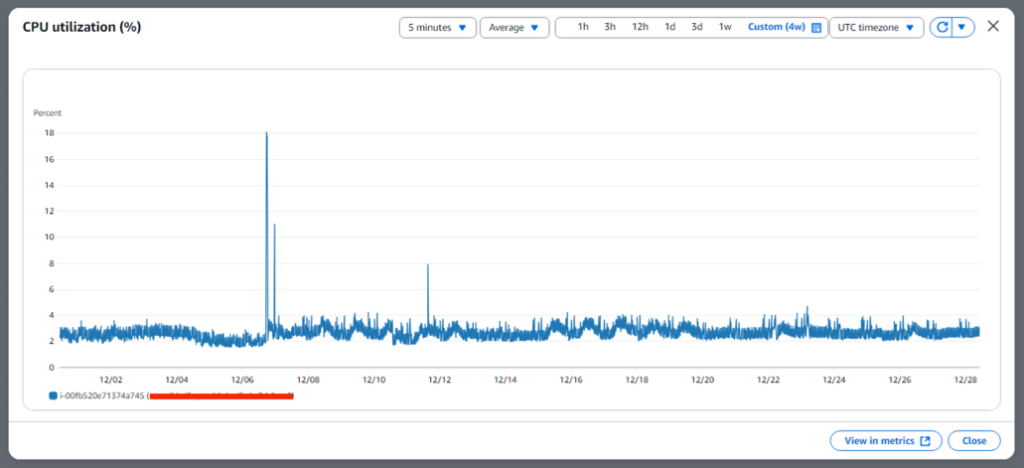This screenshot has height=468, width=1024.
Task: Click the refresh graph icon
Action: pos(940,28)
